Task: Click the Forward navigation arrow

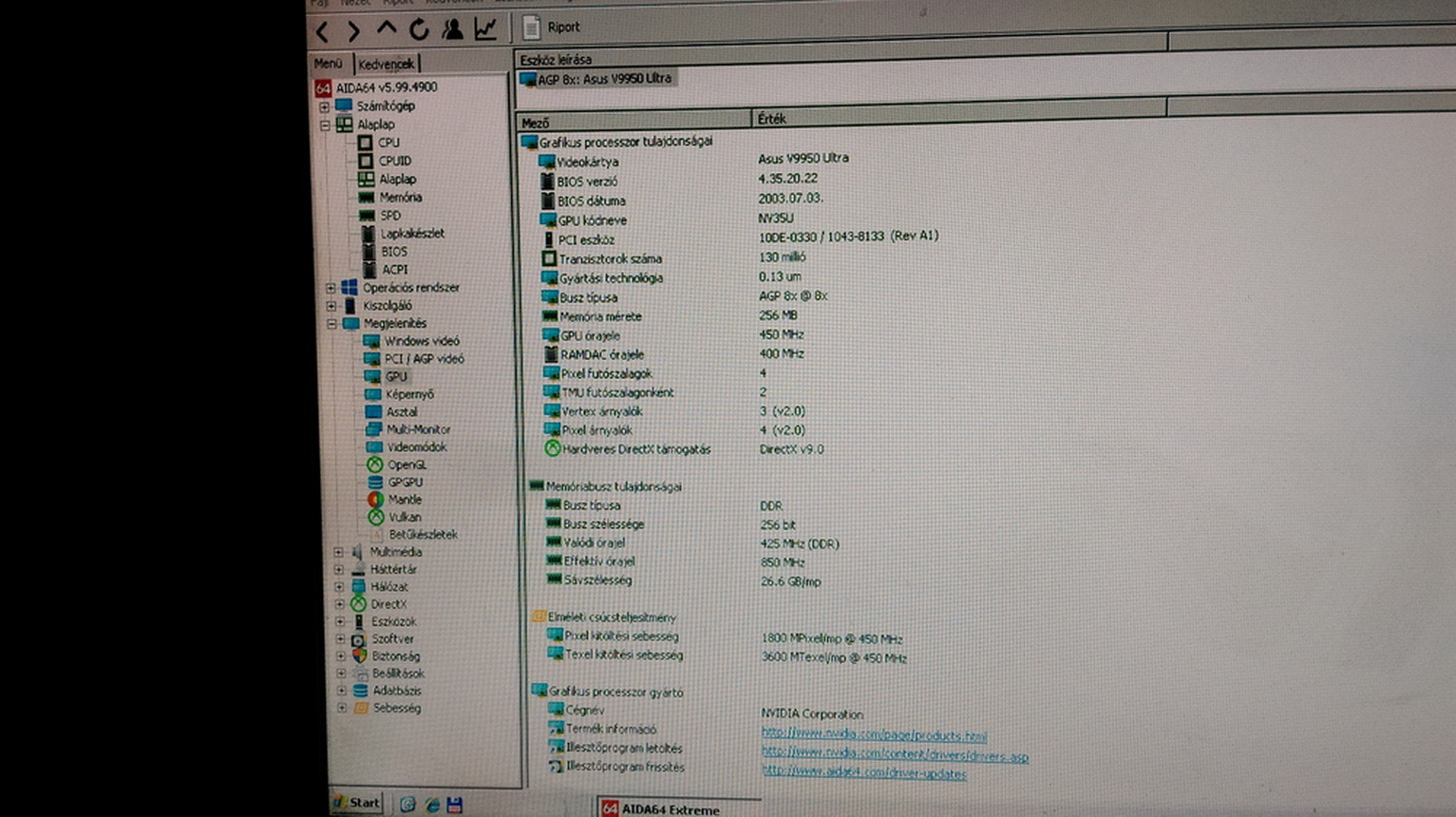Action: coord(354,31)
